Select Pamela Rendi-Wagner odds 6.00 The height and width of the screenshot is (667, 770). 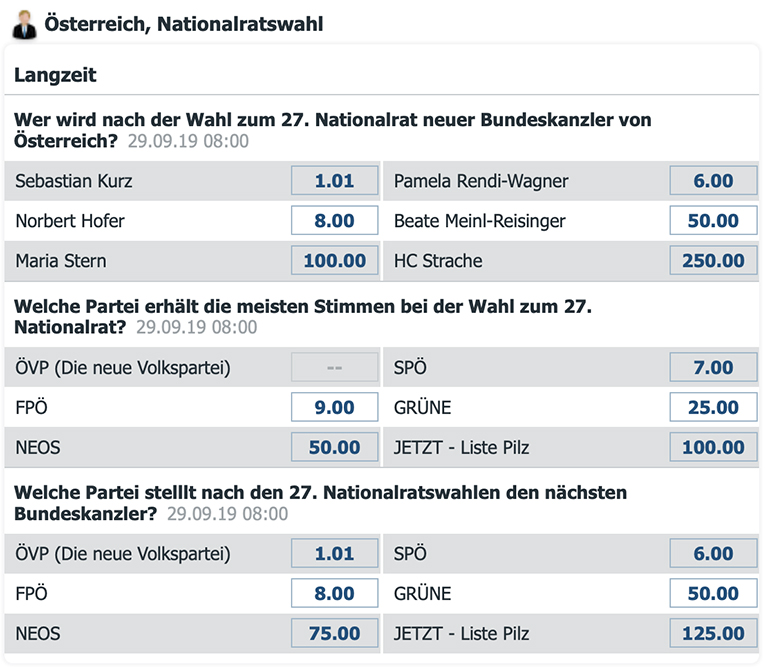coord(713,181)
